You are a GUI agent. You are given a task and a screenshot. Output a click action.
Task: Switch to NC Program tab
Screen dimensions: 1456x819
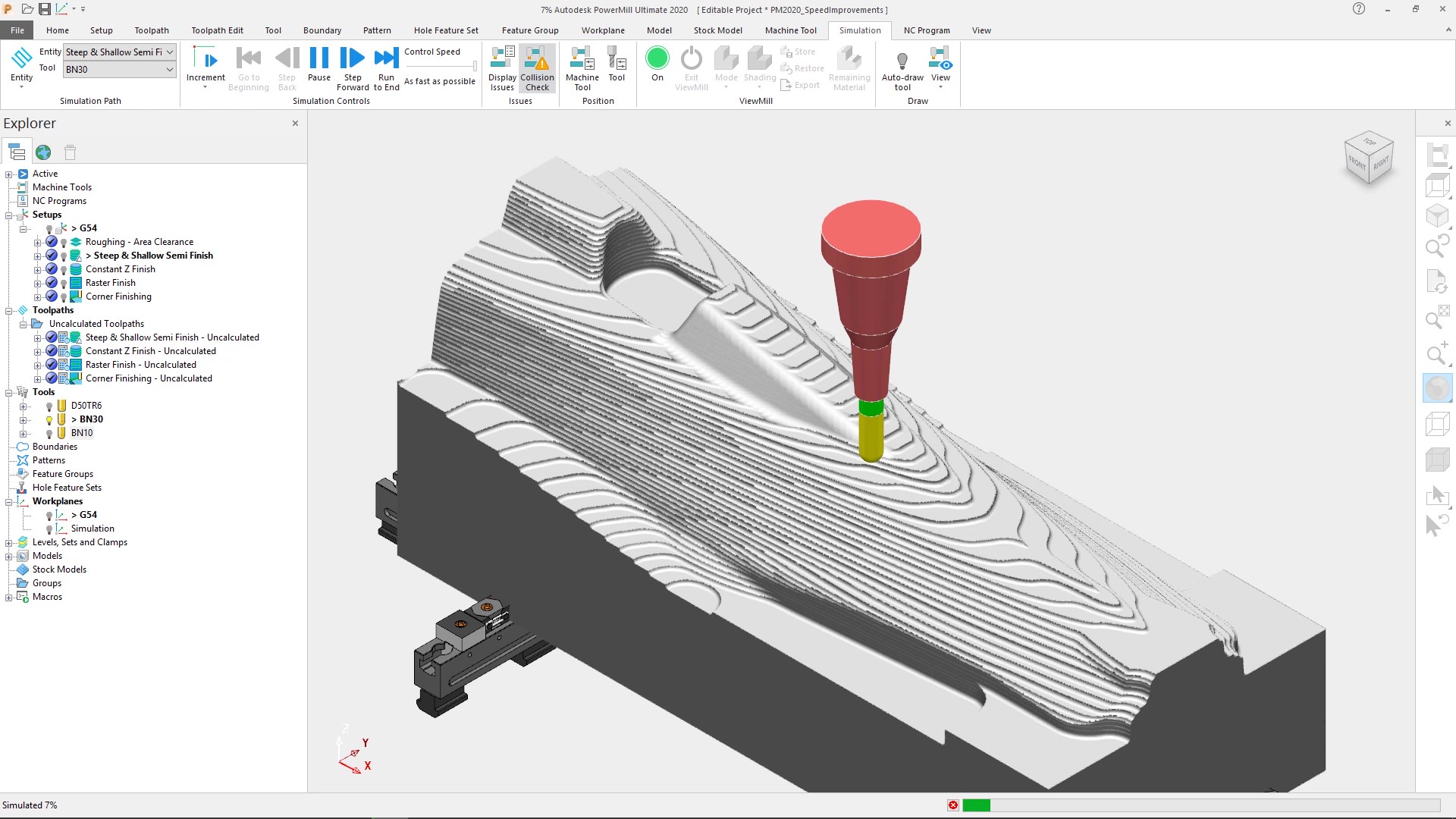(927, 30)
